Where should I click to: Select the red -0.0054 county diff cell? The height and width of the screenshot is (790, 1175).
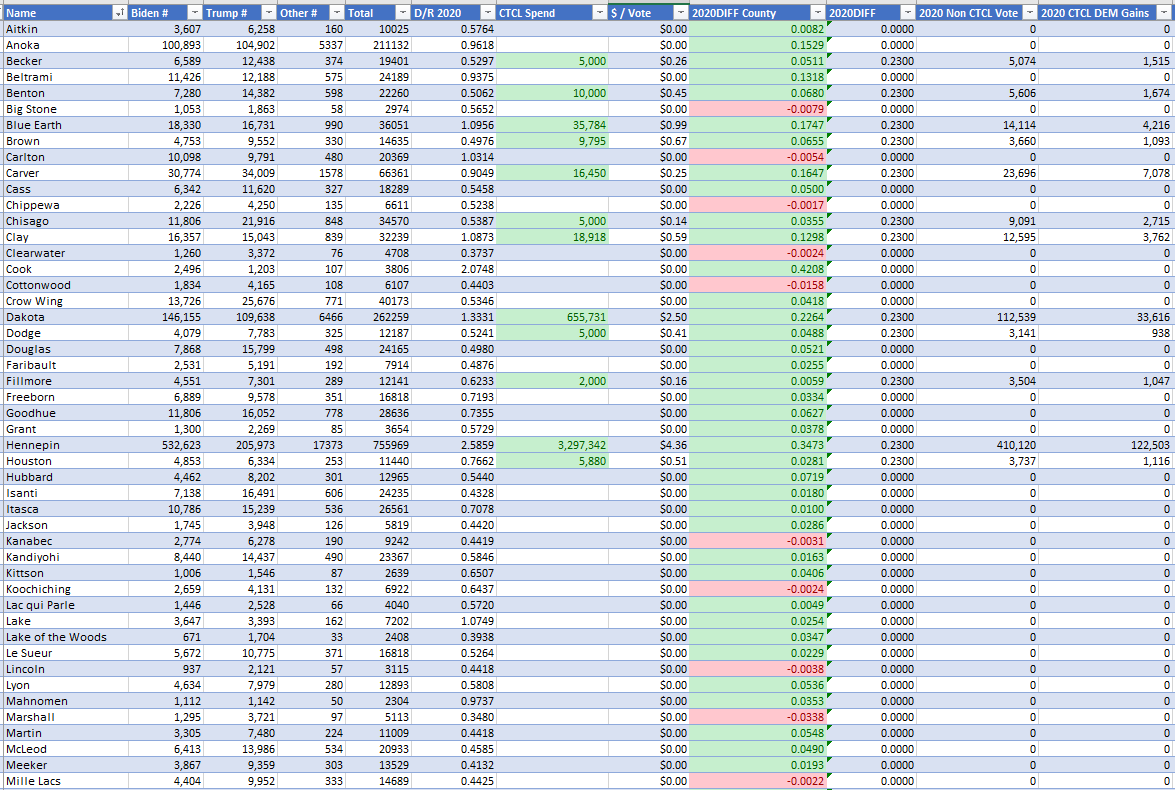pos(758,157)
